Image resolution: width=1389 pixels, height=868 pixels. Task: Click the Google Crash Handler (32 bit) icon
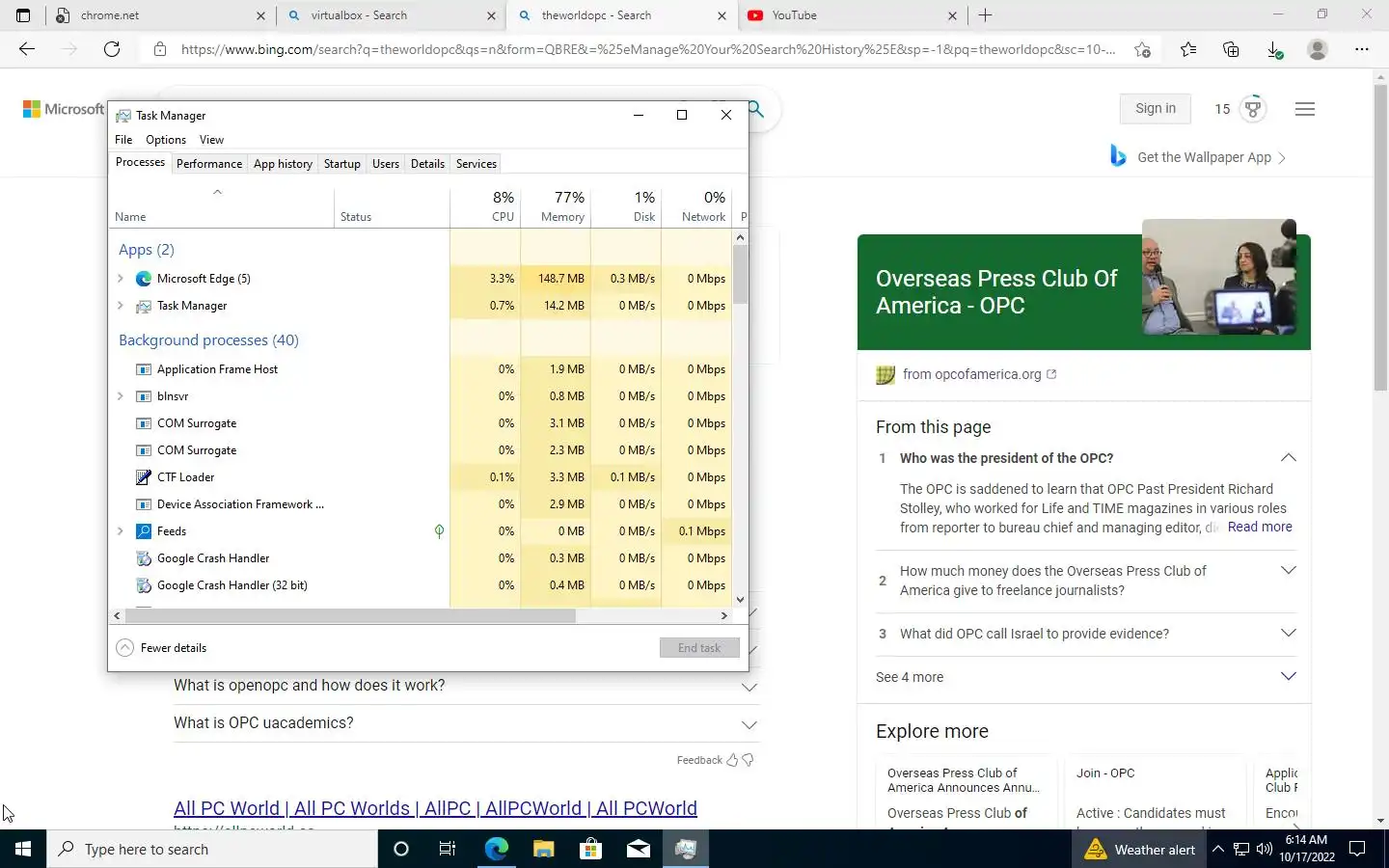pyautogui.click(x=144, y=585)
